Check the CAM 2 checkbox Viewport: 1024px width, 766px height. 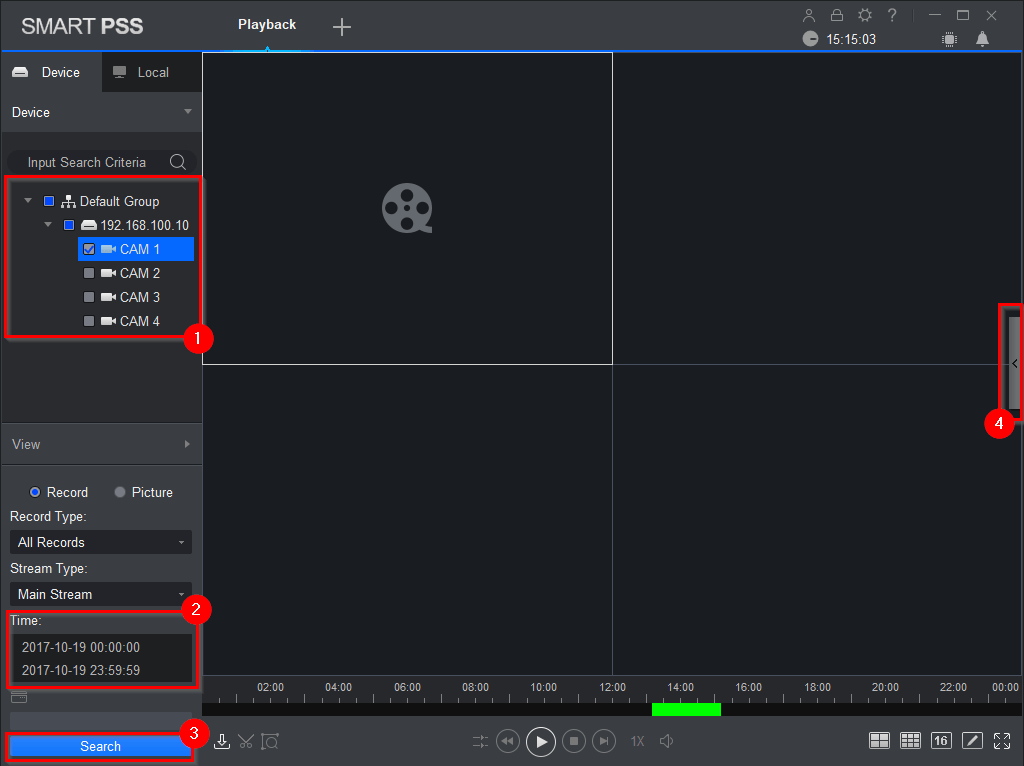click(x=89, y=273)
